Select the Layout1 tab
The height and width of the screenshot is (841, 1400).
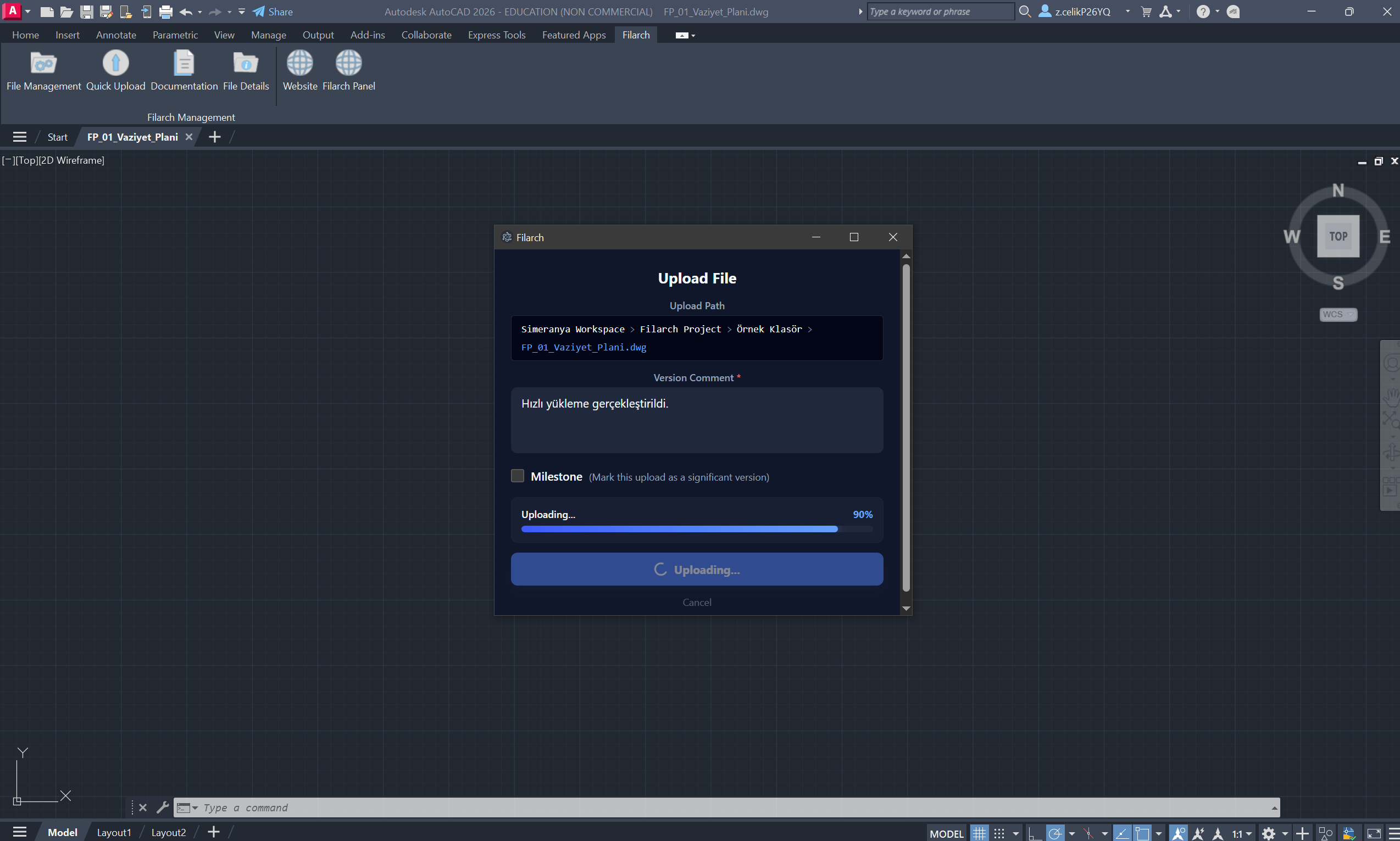click(114, 833)
